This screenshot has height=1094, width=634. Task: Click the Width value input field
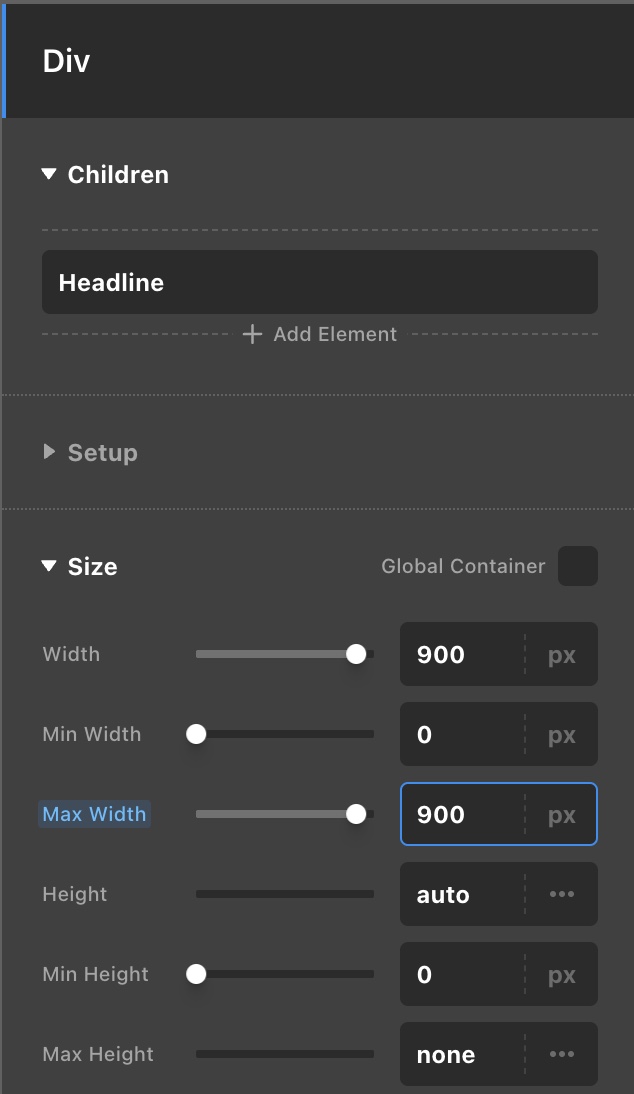pyautogui.click(x=460, y=655)
